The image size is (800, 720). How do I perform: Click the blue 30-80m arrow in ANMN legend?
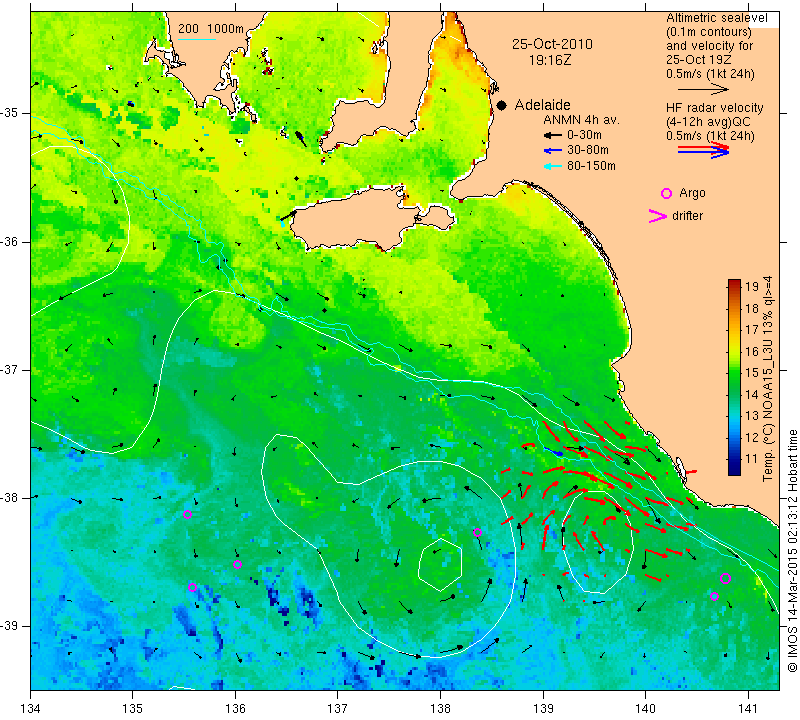[x=553, y=151]
